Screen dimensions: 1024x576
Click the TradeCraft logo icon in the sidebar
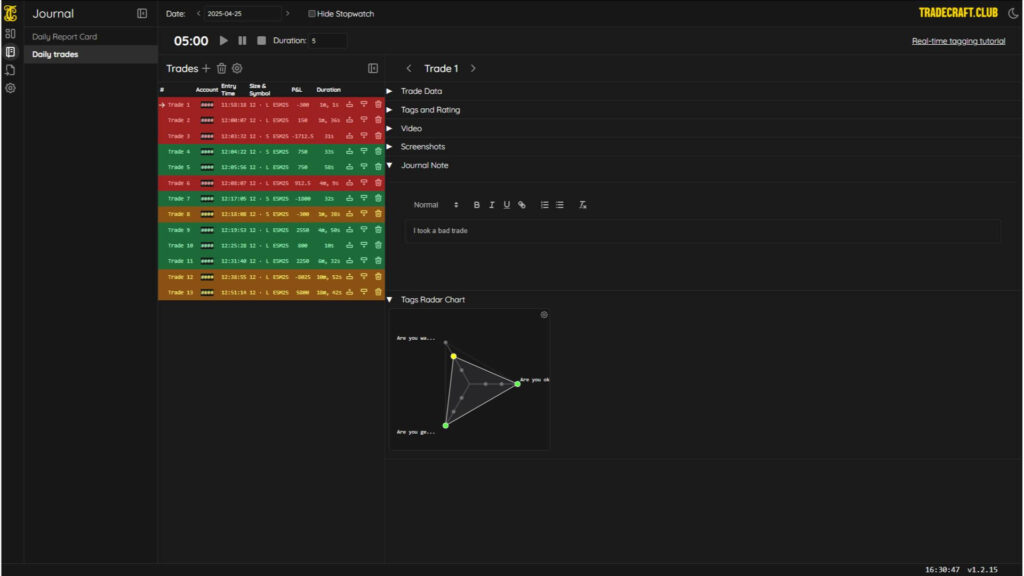point(10,13)
